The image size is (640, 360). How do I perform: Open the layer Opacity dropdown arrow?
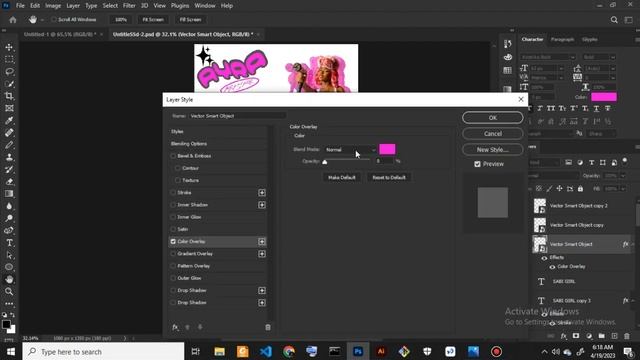tap(623, 176)
